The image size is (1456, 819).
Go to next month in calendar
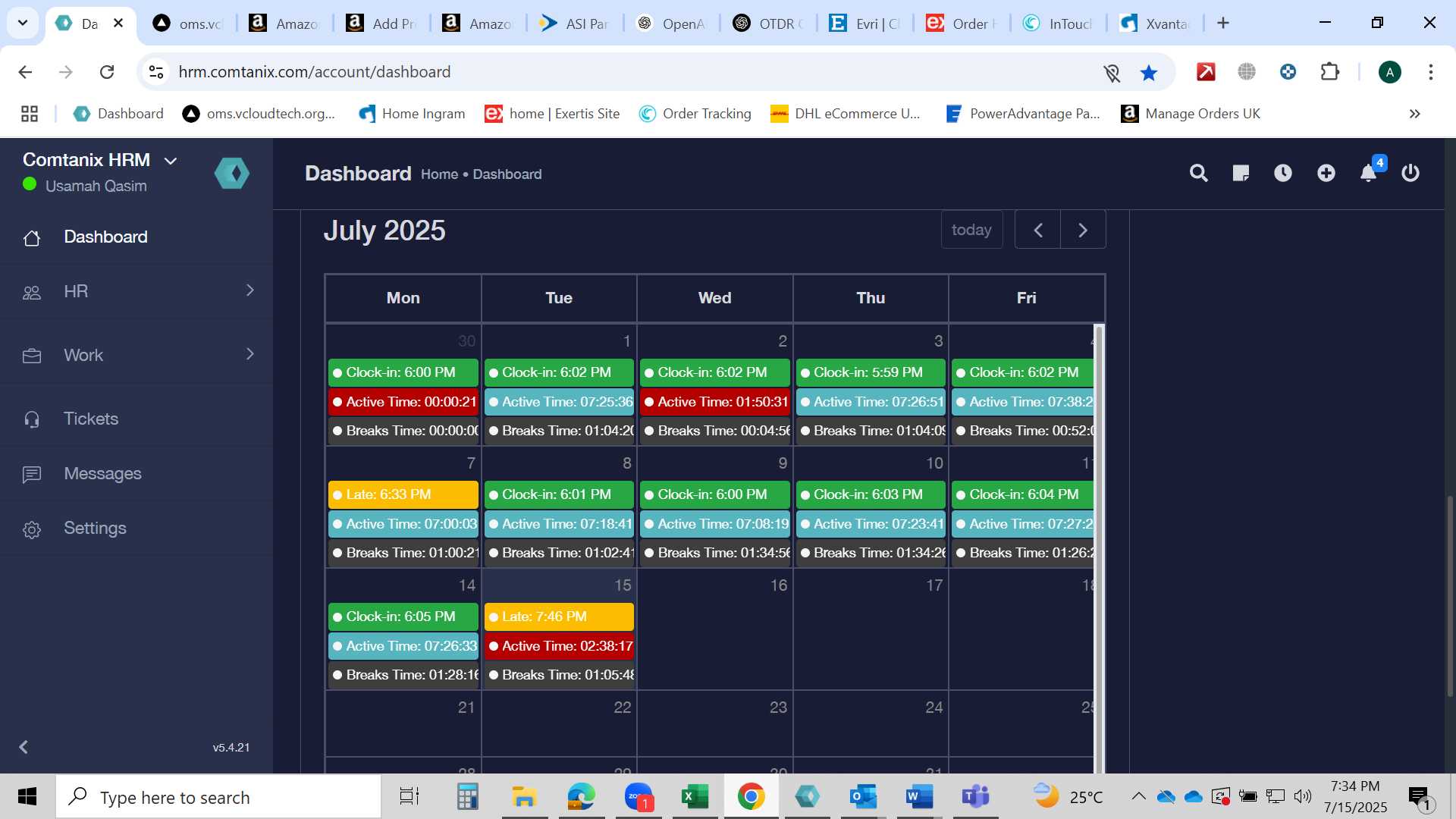(1083, 230)
